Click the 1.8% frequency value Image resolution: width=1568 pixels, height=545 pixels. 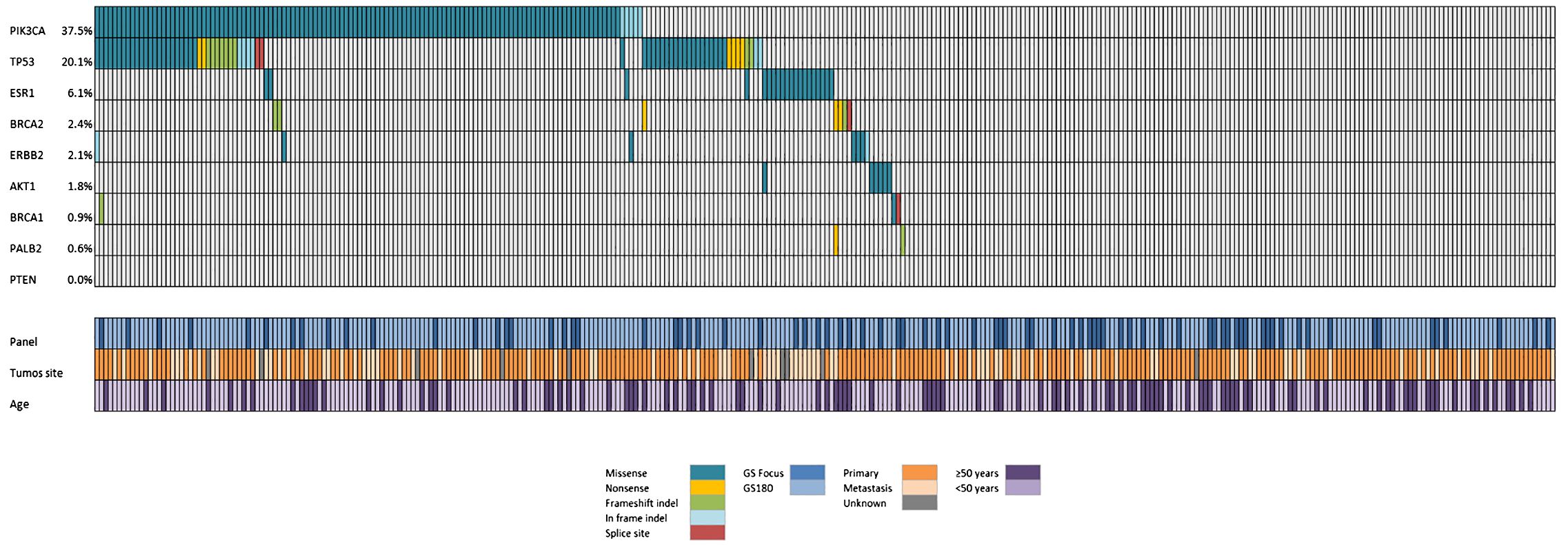80,186
